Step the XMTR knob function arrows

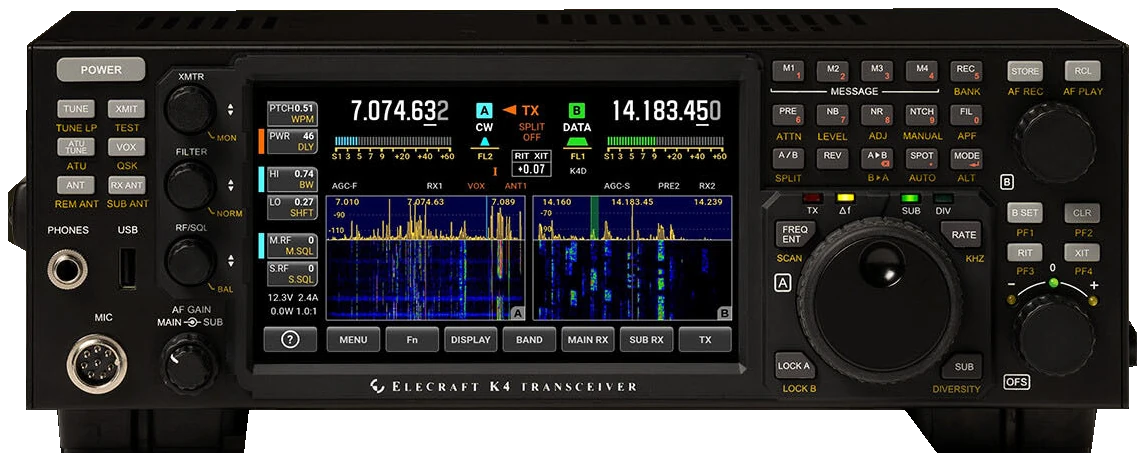coord(231,110)
